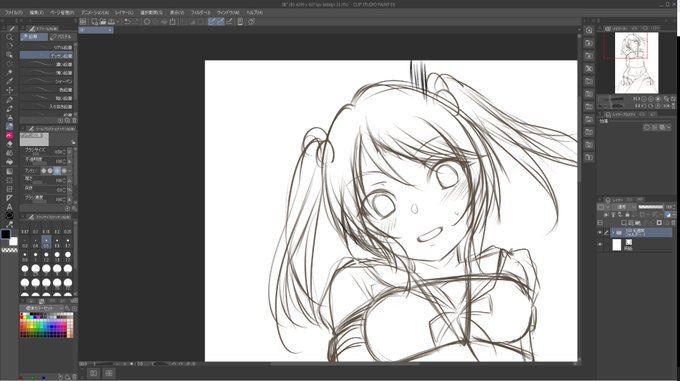Select the first anti-aliasing level circle
Screen dimensions: 680x381
tap(43, 171)
